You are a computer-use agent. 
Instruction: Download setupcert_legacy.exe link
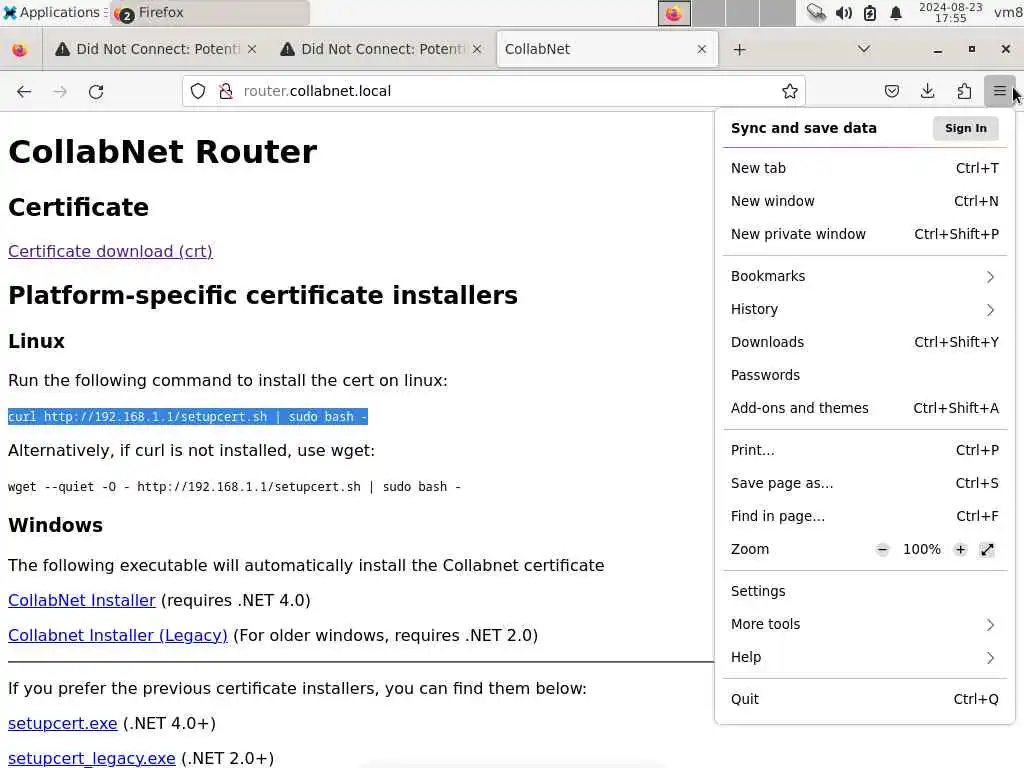tap(91, 758)
